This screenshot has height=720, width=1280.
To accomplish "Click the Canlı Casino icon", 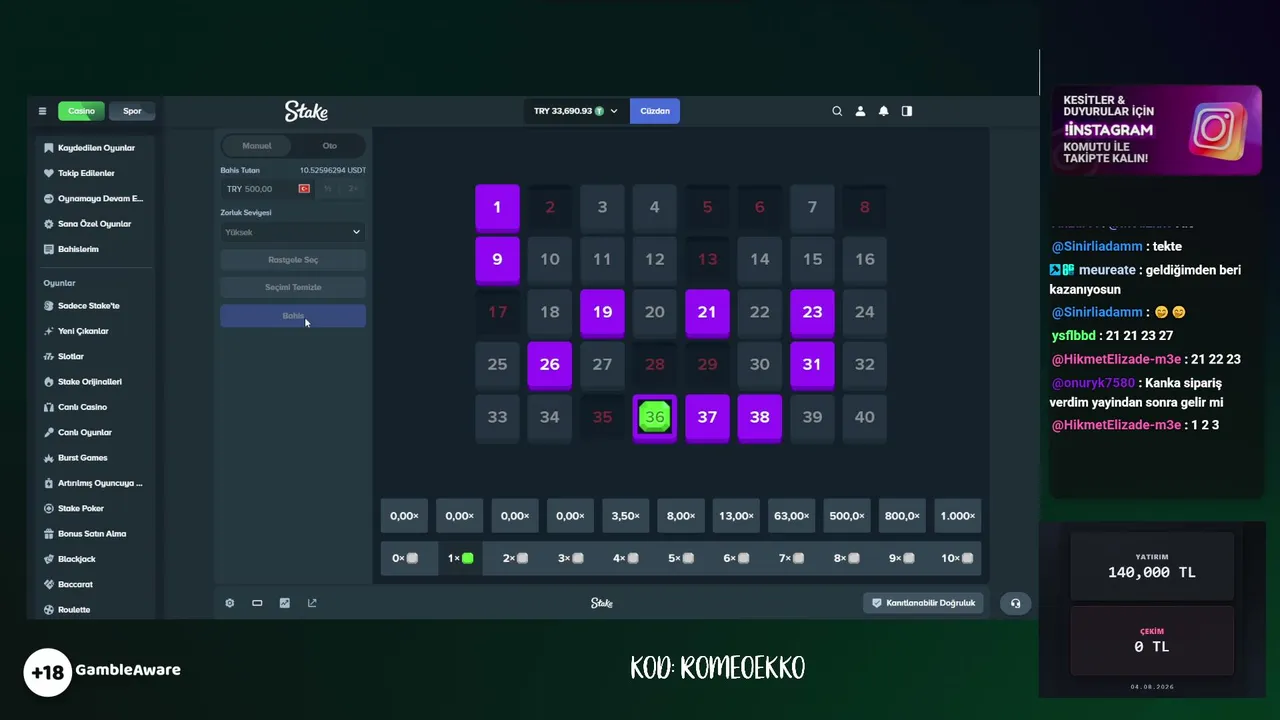I will [48, 407].
